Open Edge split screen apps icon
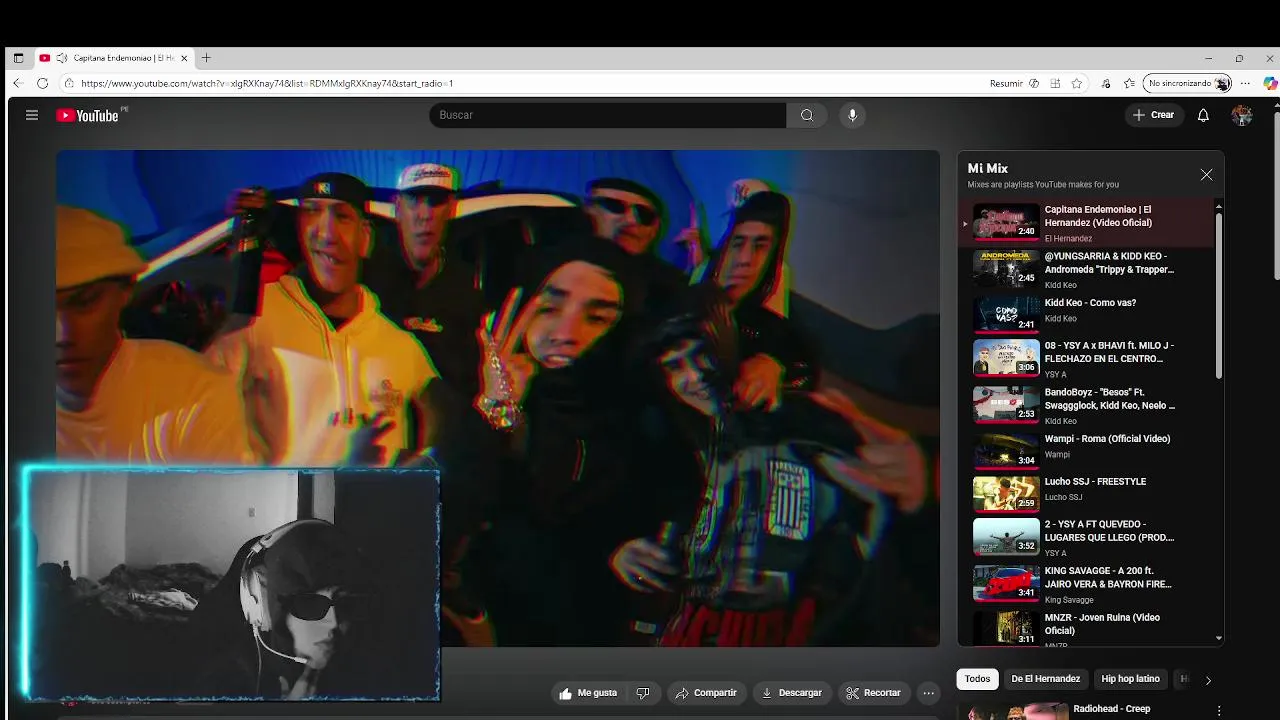The width and height of the screenshot is (1280, 720). click(1055, 83)
